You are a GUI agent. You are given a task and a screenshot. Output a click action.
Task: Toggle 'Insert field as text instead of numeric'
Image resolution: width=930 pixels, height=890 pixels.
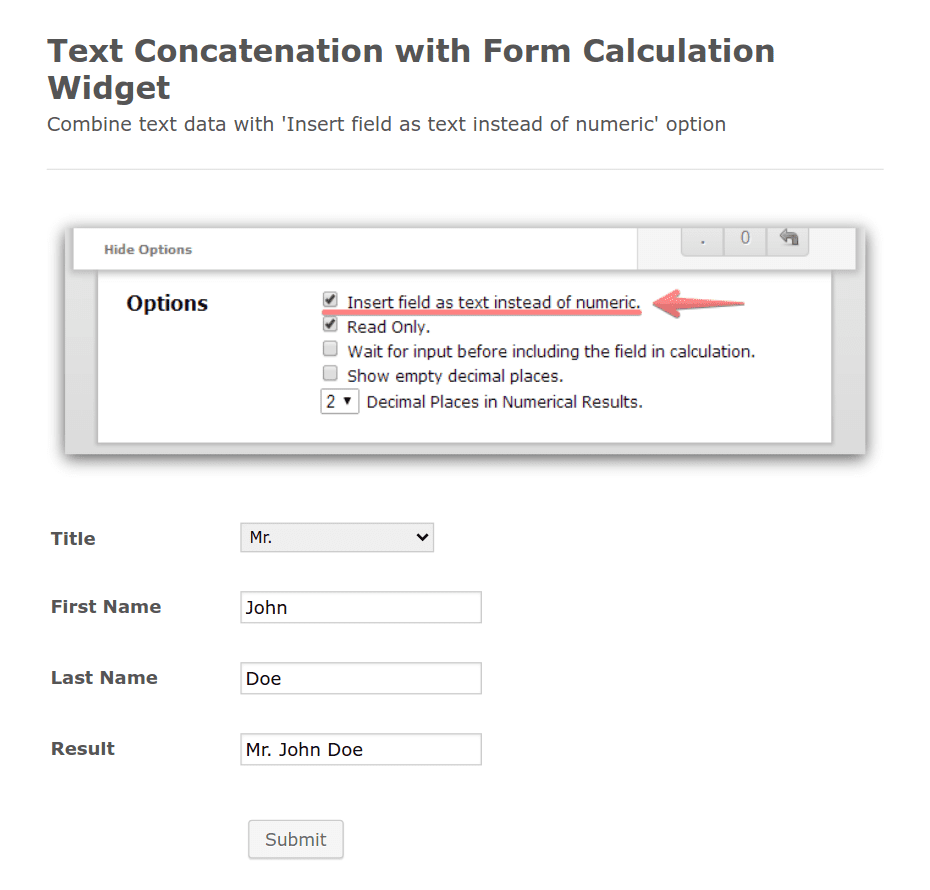pos(330,298)
